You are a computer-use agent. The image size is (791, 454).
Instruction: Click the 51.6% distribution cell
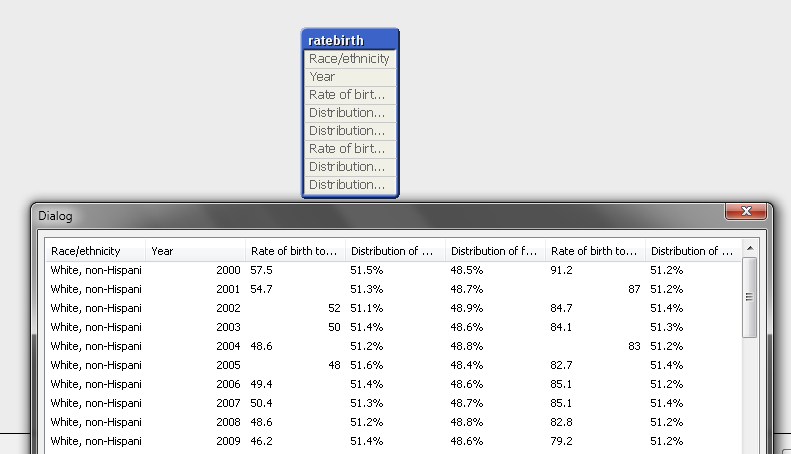[x=367, y=365]
